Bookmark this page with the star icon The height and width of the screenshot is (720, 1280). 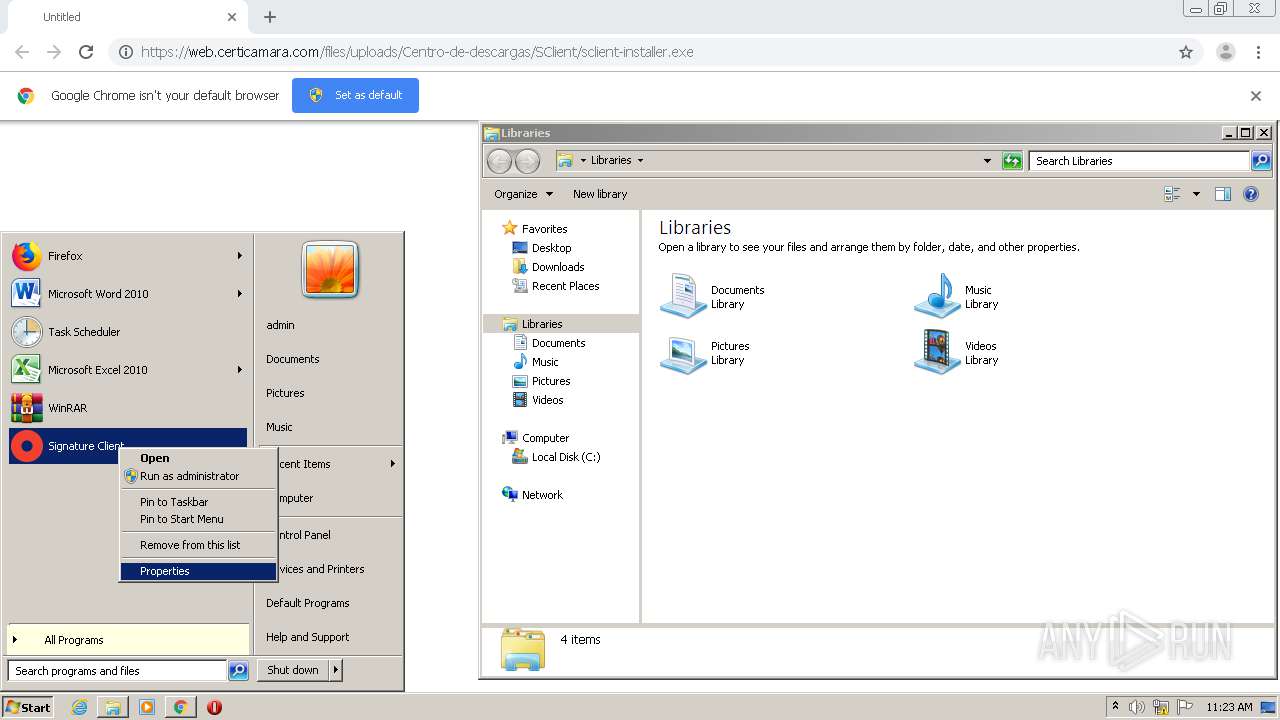(1186, 52)
